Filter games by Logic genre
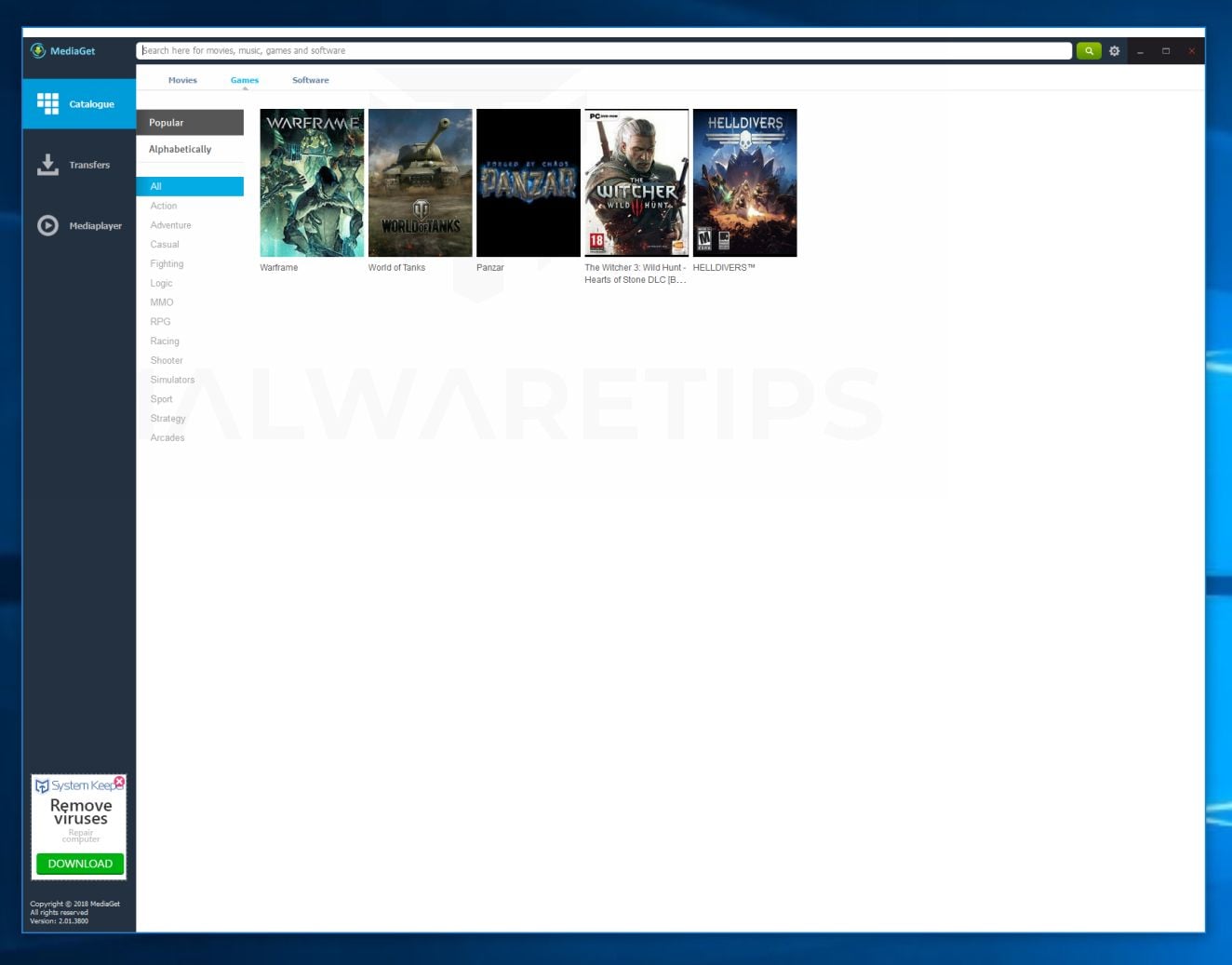 click(162, 283)
